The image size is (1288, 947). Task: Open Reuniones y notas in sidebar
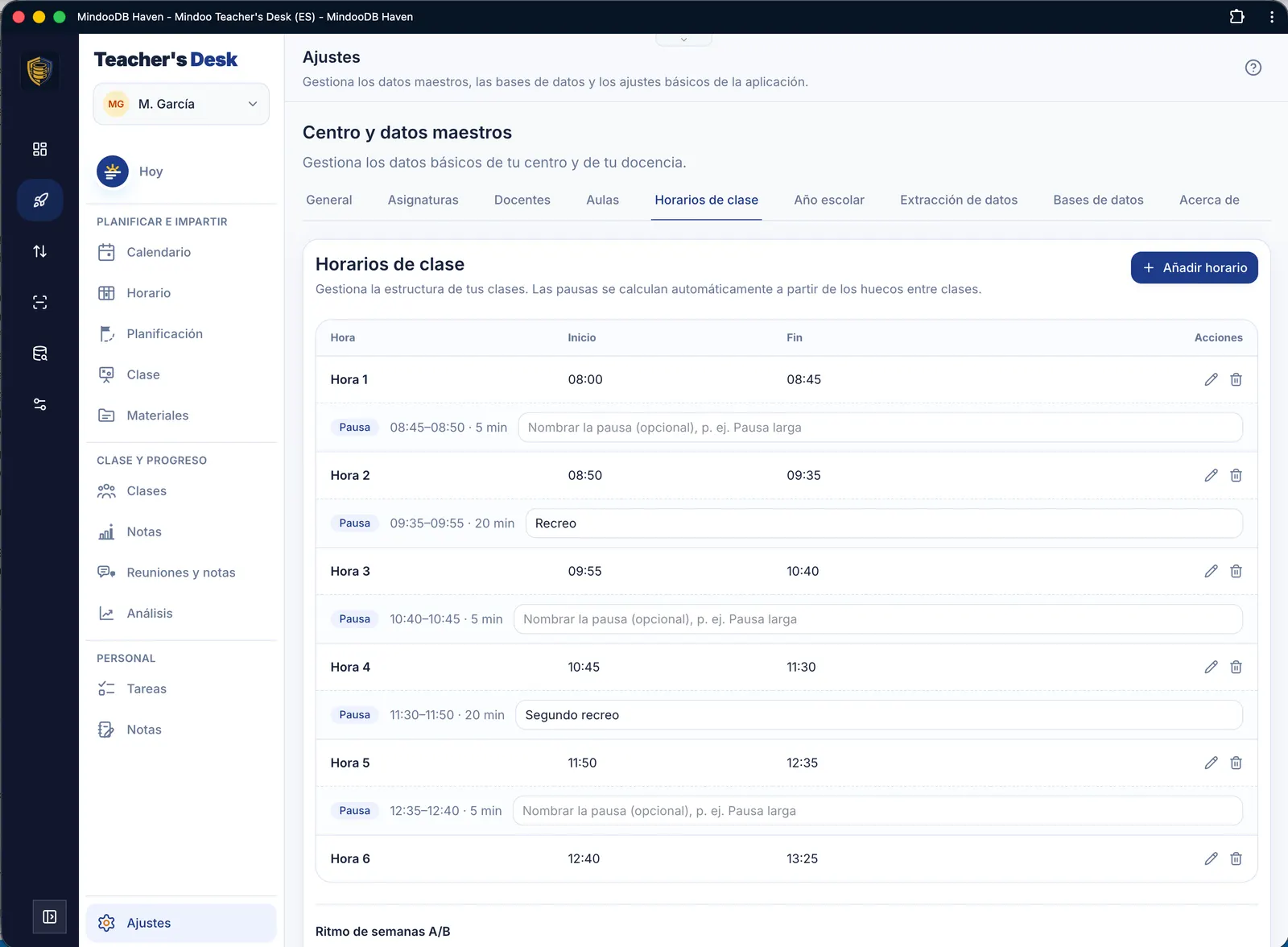(181, 573)
